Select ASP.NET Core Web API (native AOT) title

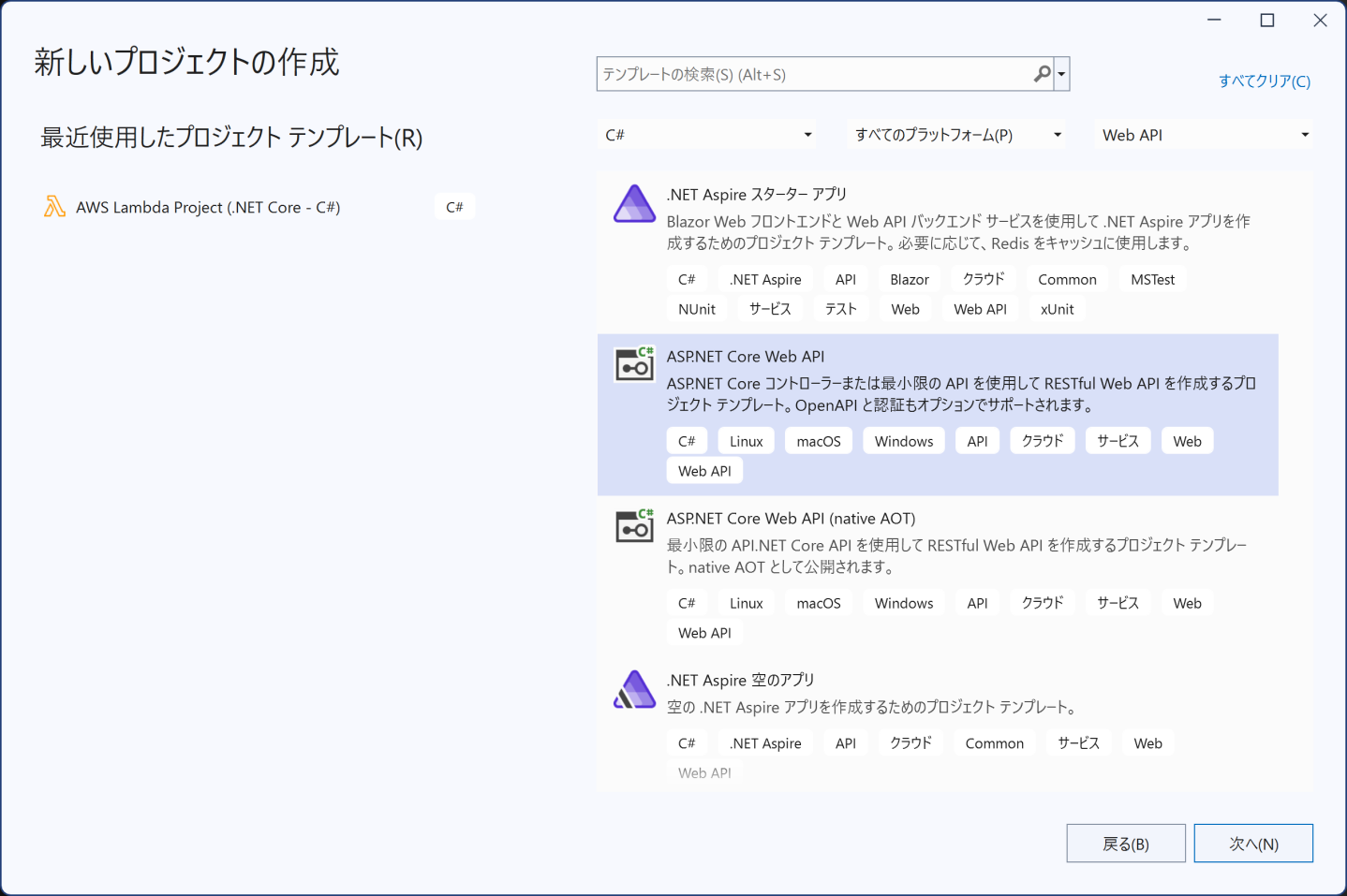click(x=792, y=519)
